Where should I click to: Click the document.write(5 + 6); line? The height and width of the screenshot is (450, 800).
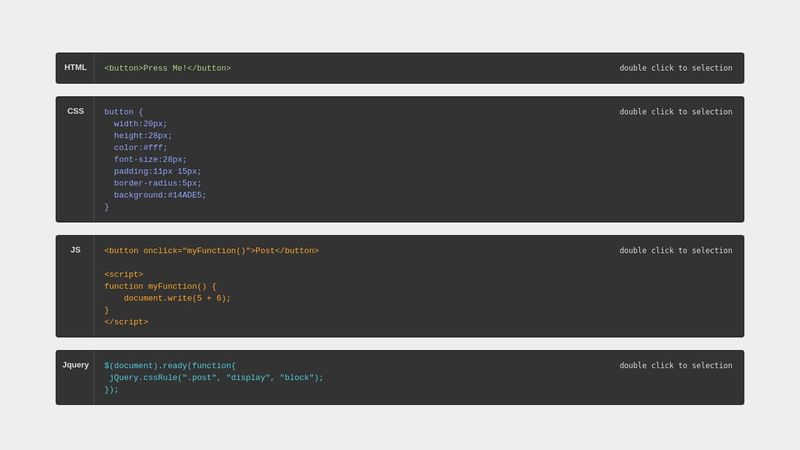coord(177,298)
